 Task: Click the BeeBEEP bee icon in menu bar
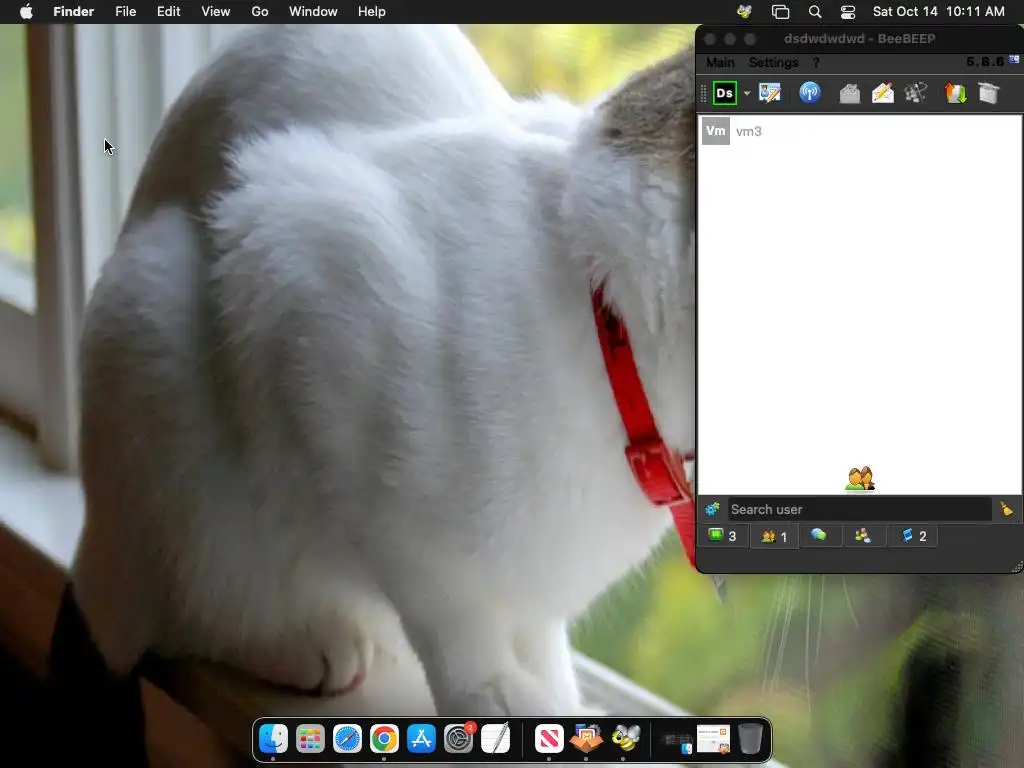pos(744,11)
